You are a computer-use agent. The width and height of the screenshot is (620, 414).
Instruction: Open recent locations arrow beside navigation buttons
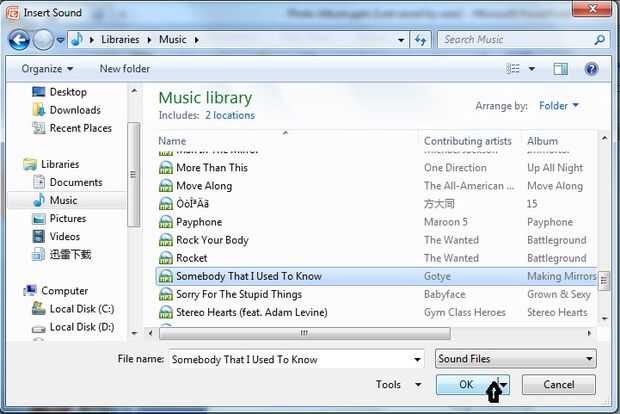[60, 40]
